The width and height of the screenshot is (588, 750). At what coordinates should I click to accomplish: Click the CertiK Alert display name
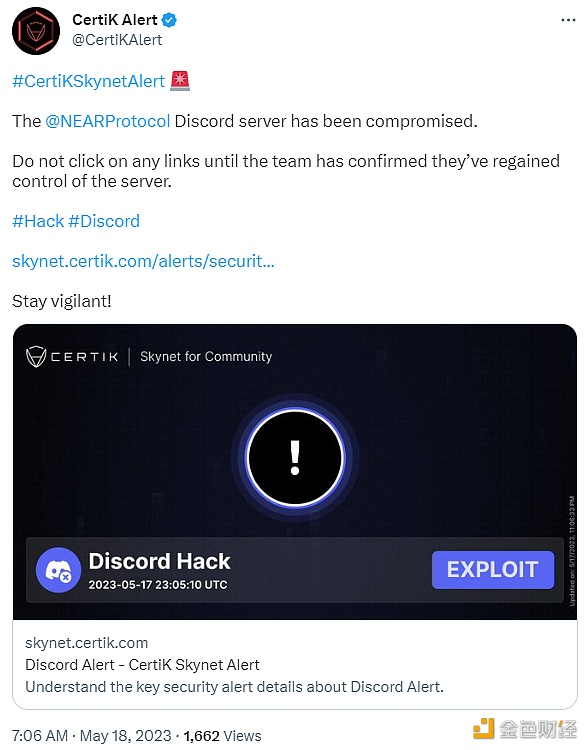tap(115, 20)
